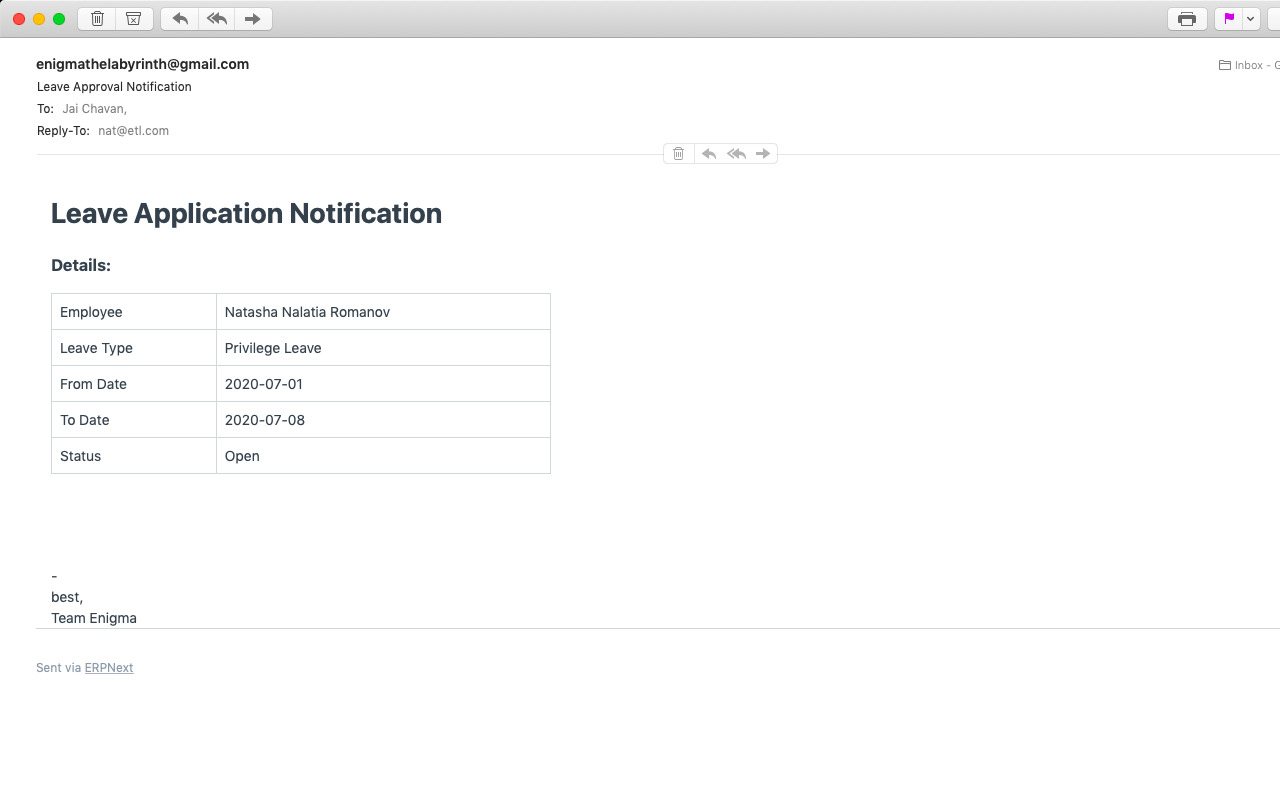This screenshot has width=1280, height=799.
Task: Click the Leave Application Notification heading
Action: click(246, 213)
